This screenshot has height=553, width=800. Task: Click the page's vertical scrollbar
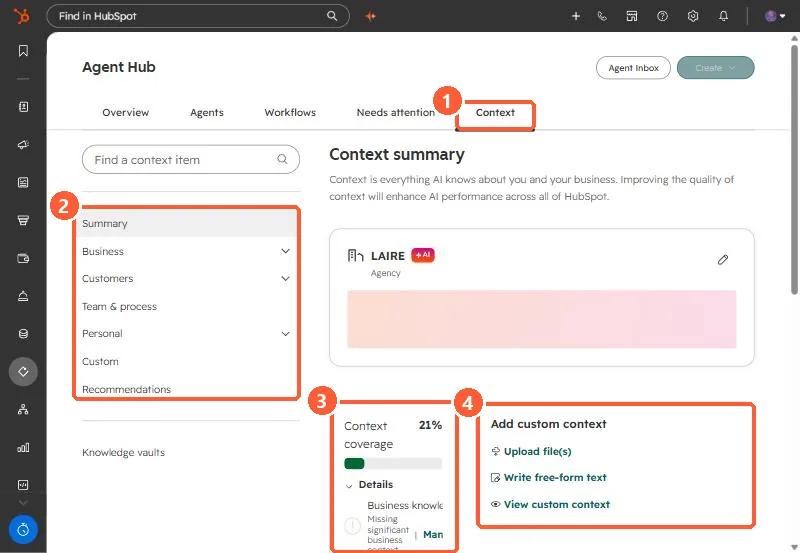pos(794,169)
